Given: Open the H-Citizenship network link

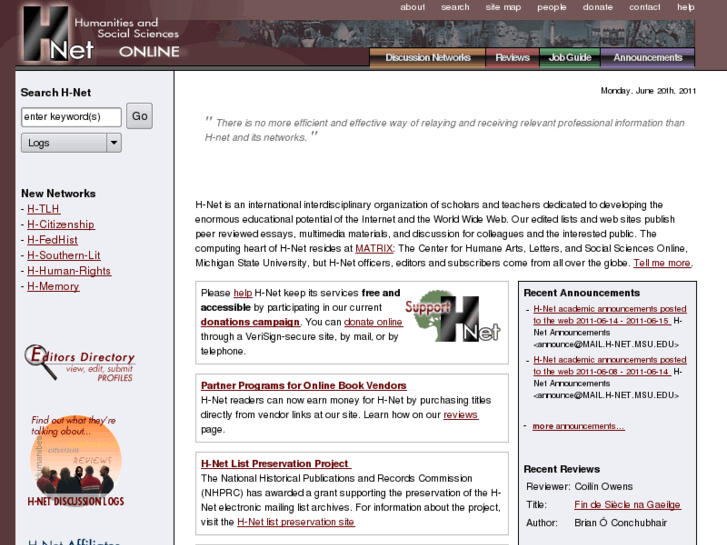Looking at the screenshot, I should pyautogui.click(x=61, y=224).
